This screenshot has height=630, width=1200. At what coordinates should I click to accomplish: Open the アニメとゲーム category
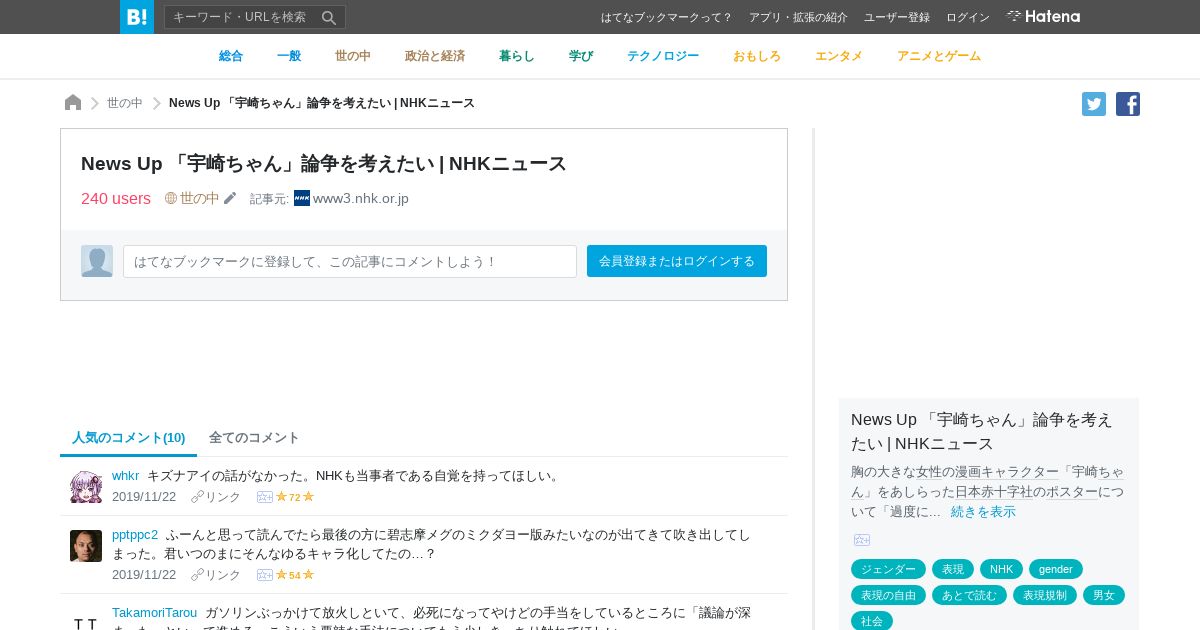[939, 56]
